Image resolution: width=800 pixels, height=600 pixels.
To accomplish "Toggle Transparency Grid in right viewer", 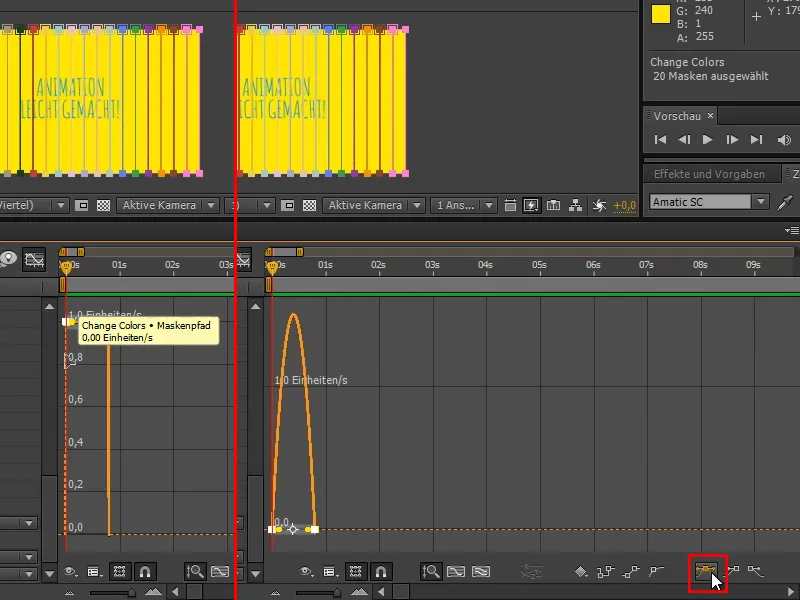I will [x=310, y=206].
